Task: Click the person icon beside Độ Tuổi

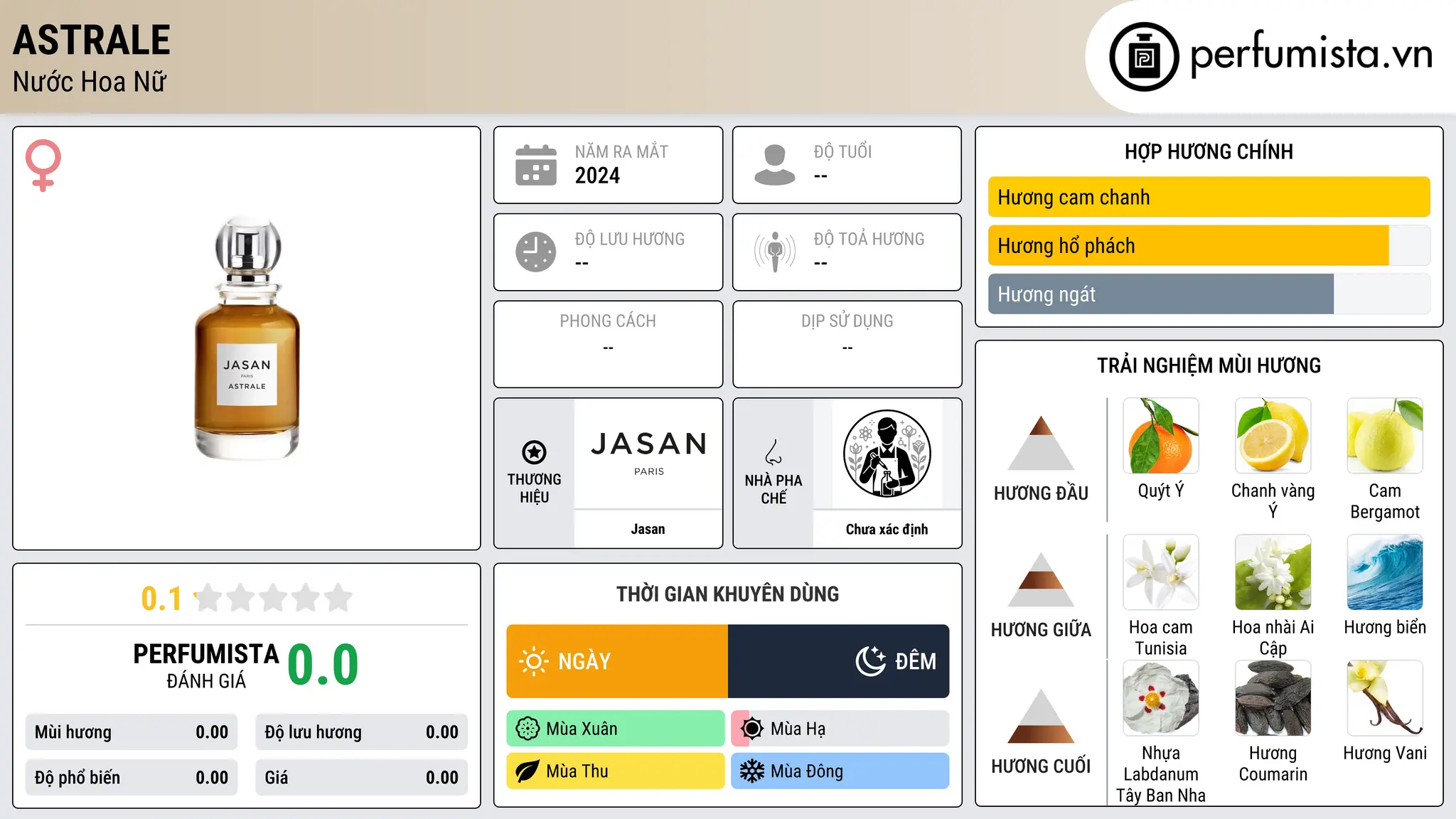Action: 774,165
